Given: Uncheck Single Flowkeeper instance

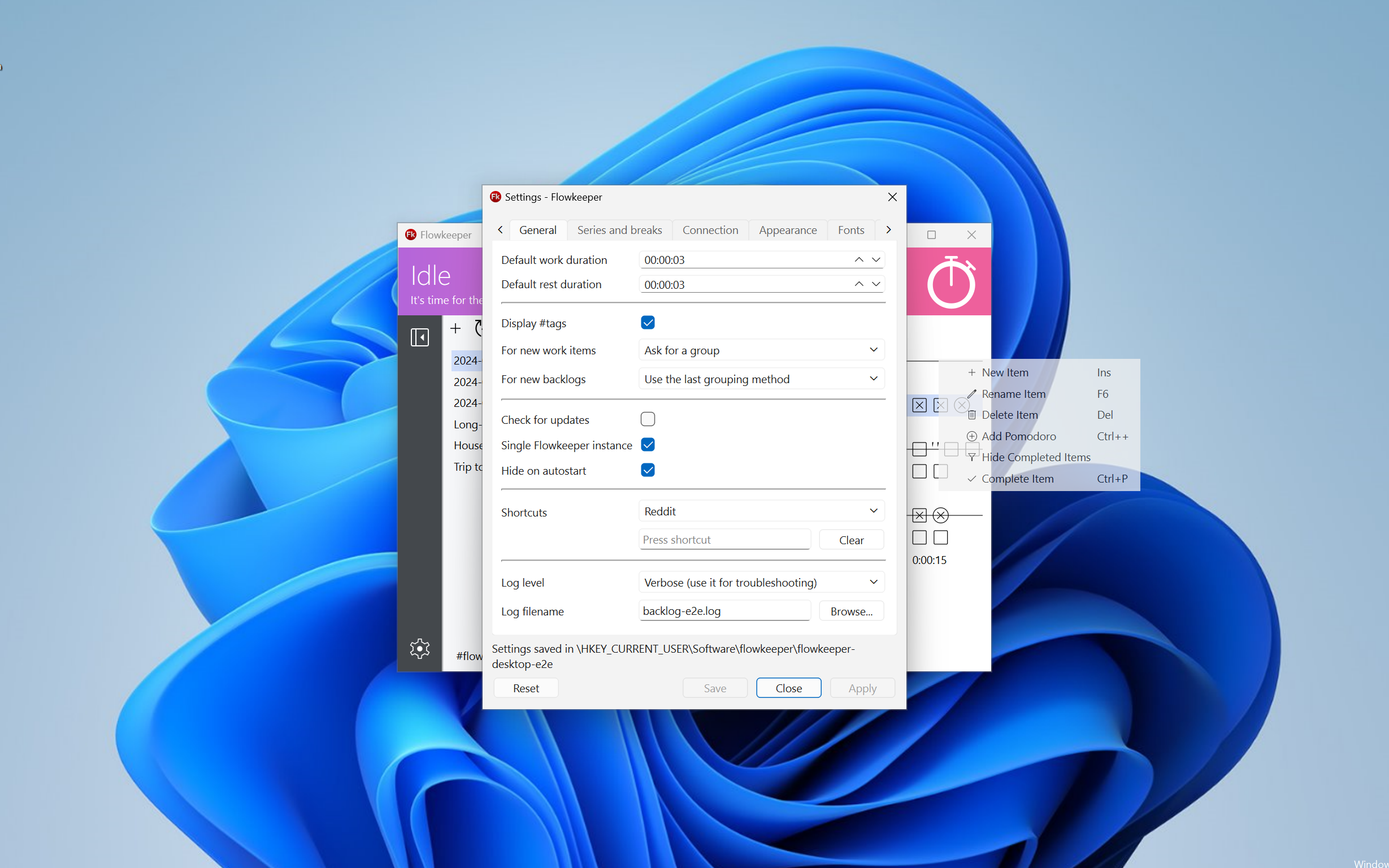Looking at the screenshot, I should (x=648, y=445).
